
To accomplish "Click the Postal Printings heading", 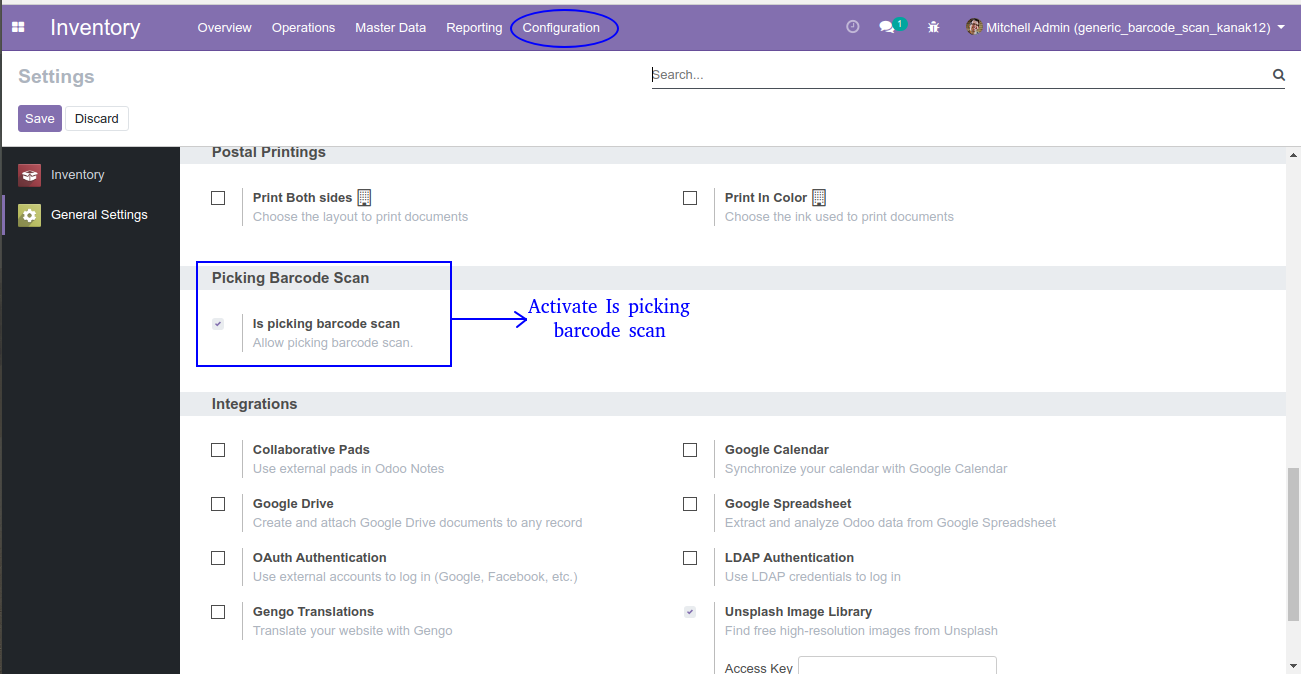I will tap(269, 152).
